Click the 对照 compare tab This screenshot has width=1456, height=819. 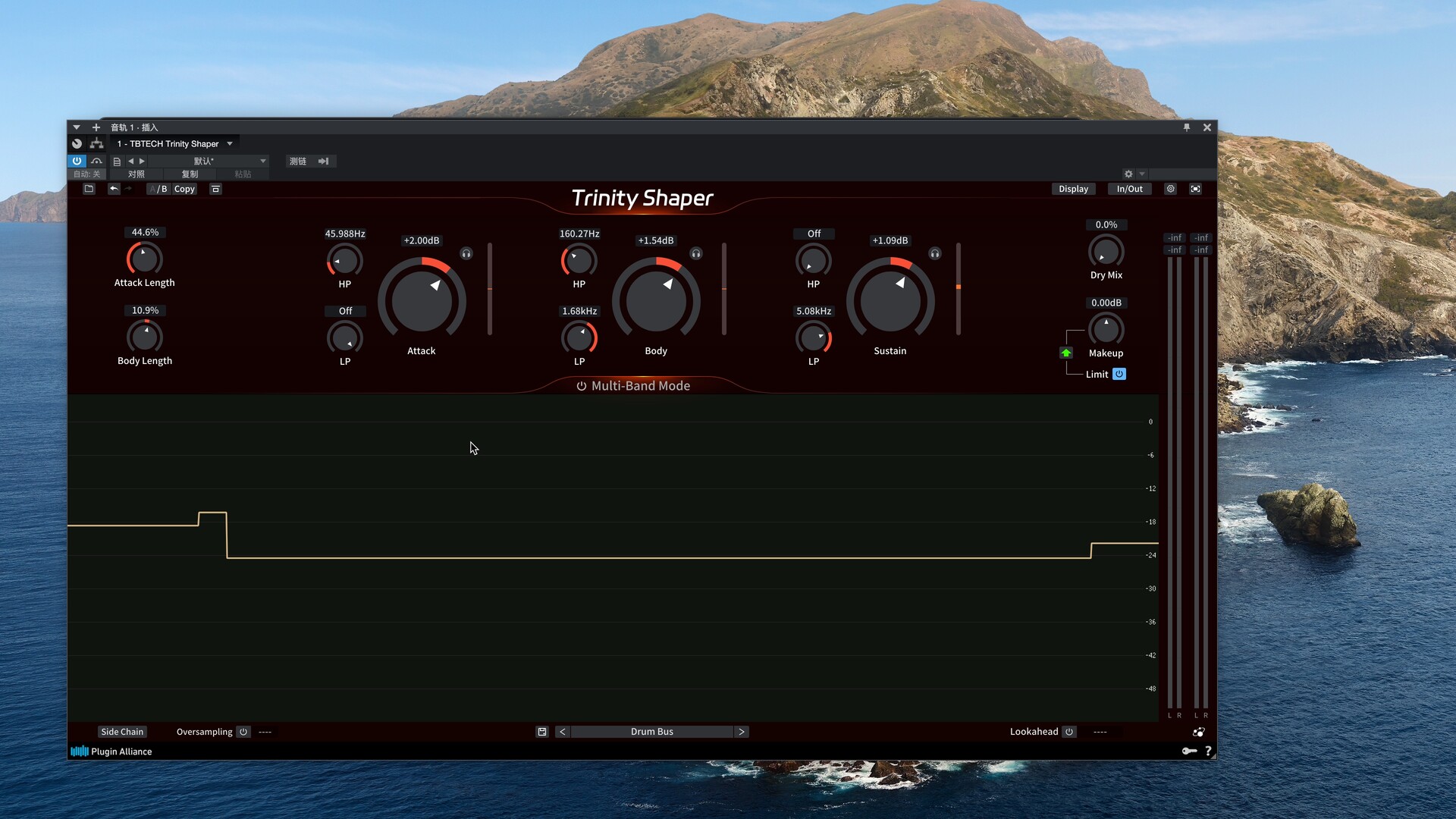point(136,174)
